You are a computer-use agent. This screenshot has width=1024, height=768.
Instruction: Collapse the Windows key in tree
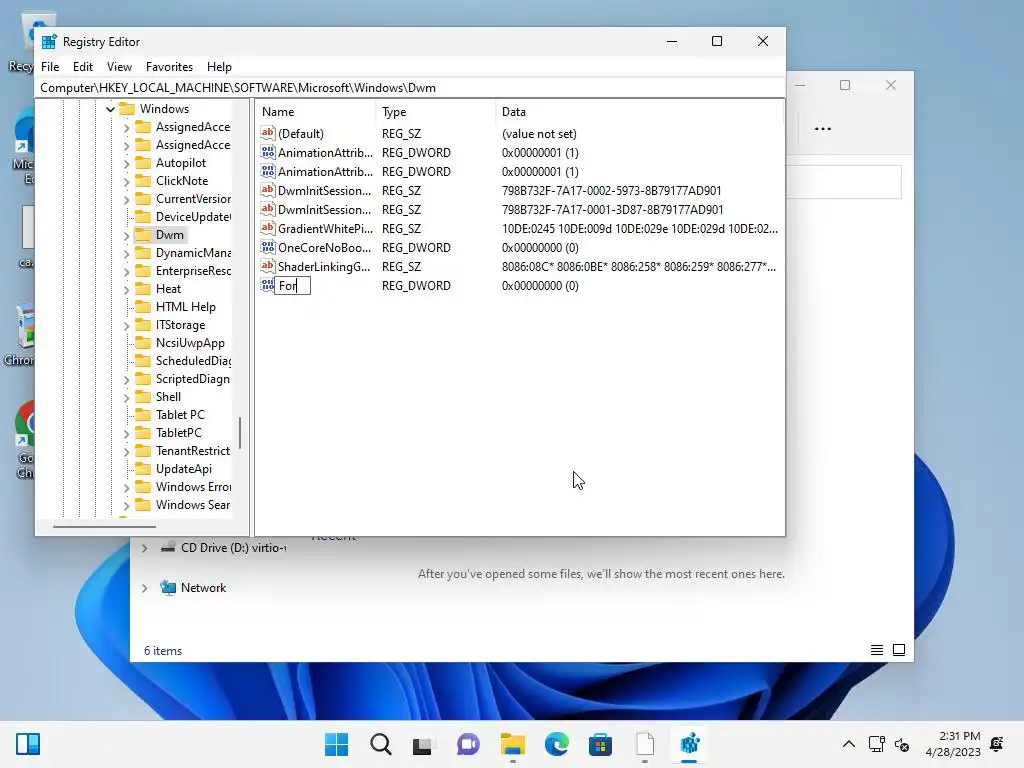point(110,109)
